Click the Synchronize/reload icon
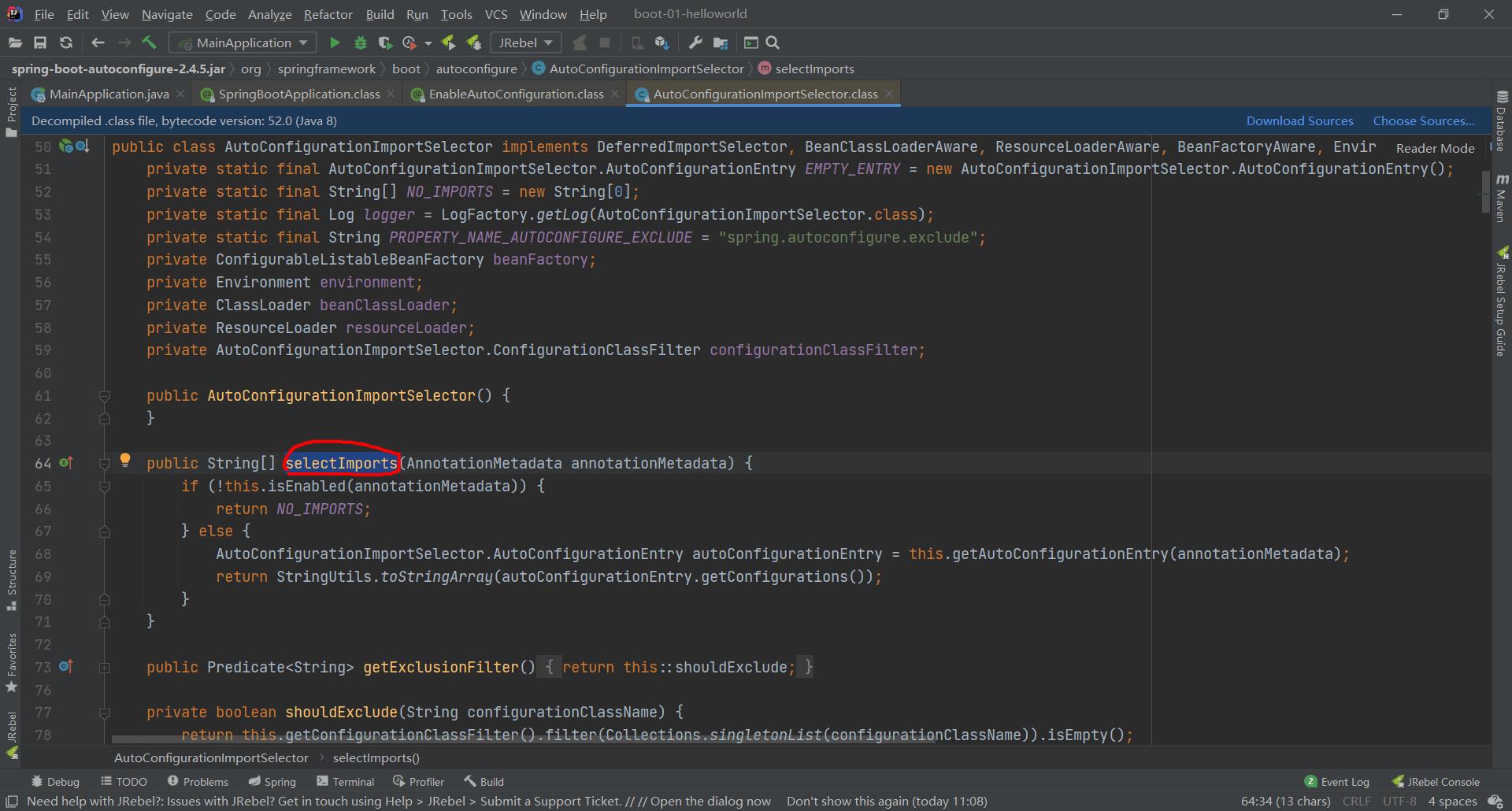The height and width of the screenshot is (811, 1512). [x=66, y=43]
